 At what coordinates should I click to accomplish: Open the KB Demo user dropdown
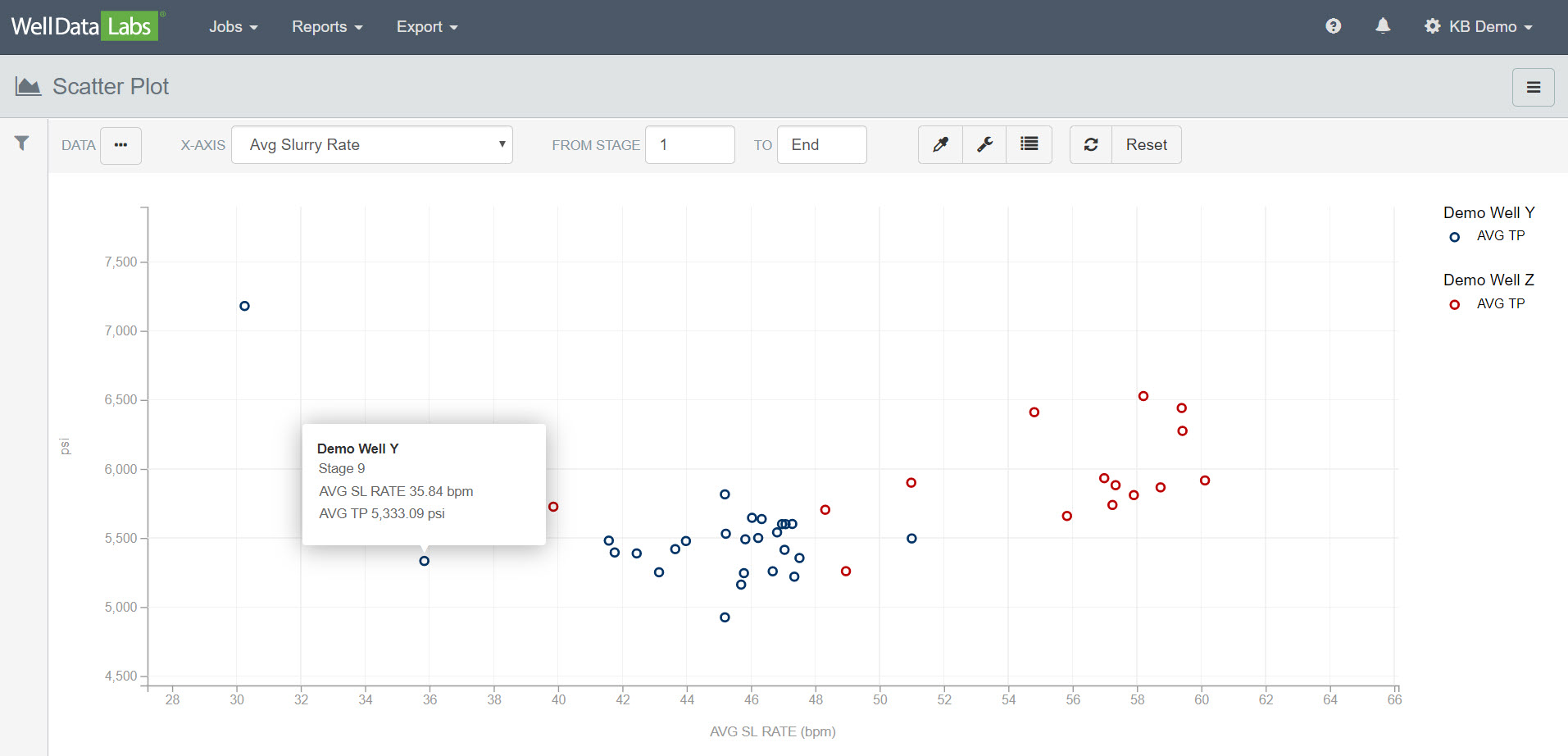(1479, 27)
